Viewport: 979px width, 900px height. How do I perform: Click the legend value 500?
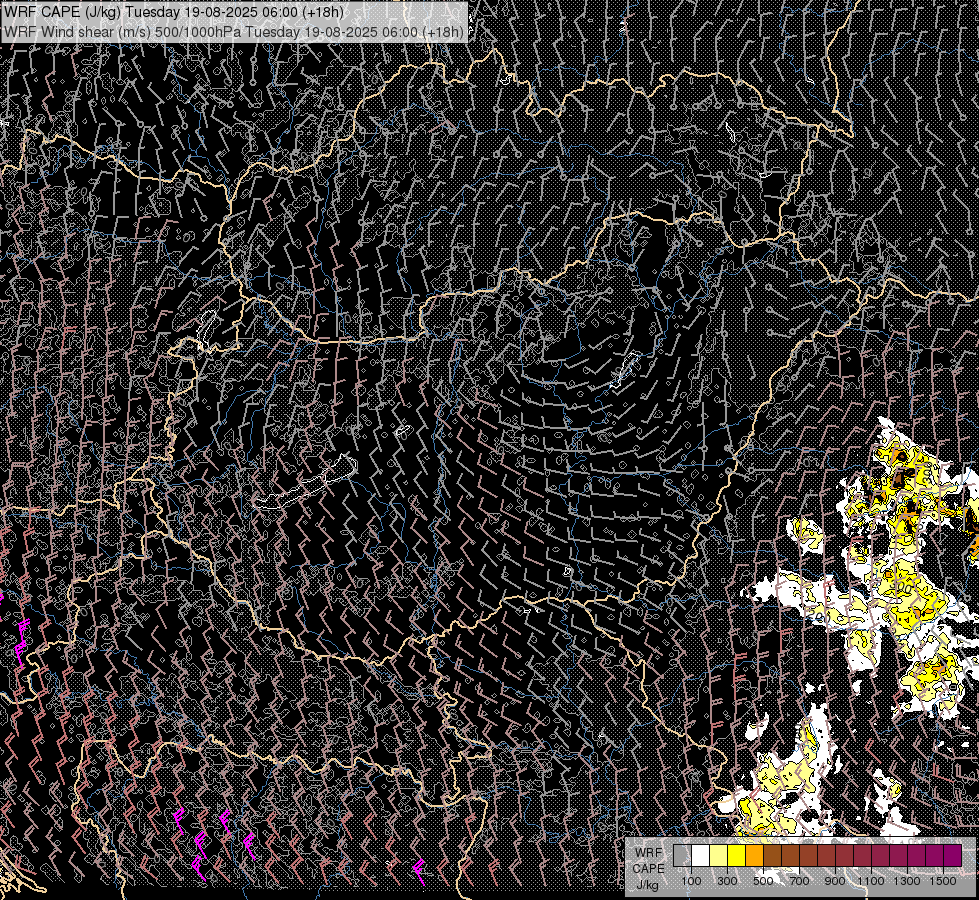763,881
